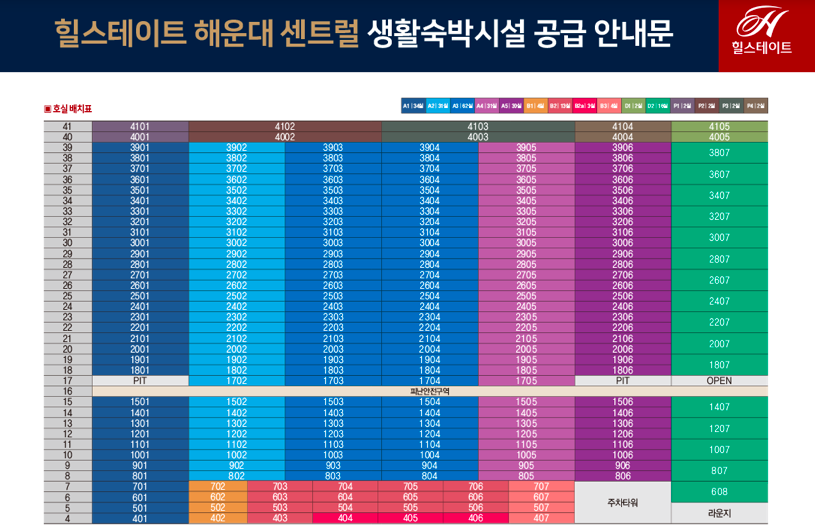The image size is (815, 531).
Task: Click unit cell 4005
Action: click(719, 137)
